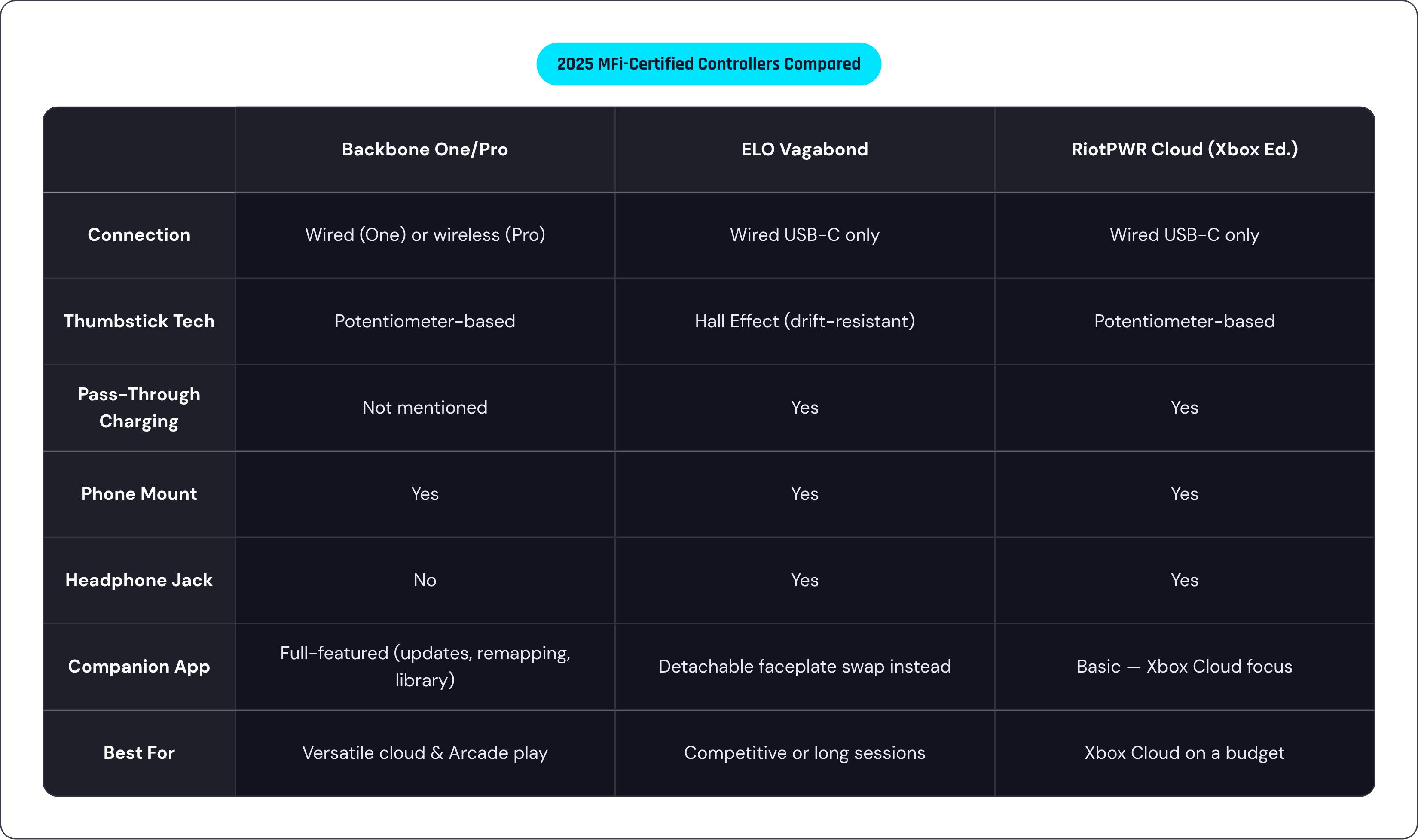This screenshot has width=1418, height=840.
Task: Select the 'RiotPWR Cloud (Xbox Ed.)' column header
Action: [1185, 149]
